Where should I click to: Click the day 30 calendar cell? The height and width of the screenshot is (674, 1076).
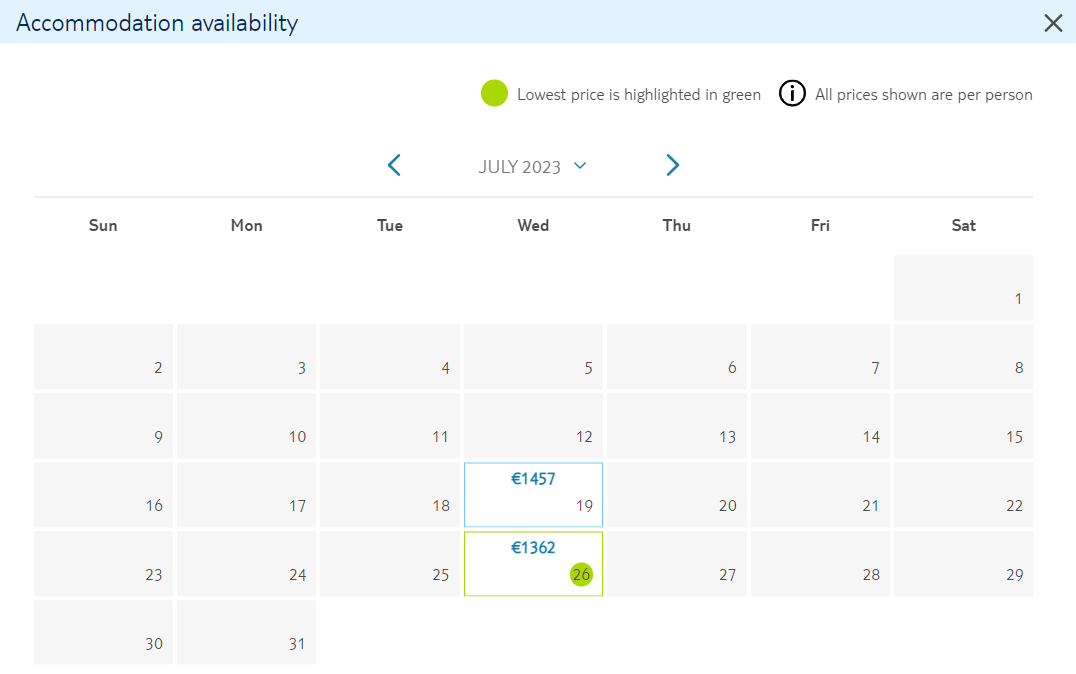[104, 633]
